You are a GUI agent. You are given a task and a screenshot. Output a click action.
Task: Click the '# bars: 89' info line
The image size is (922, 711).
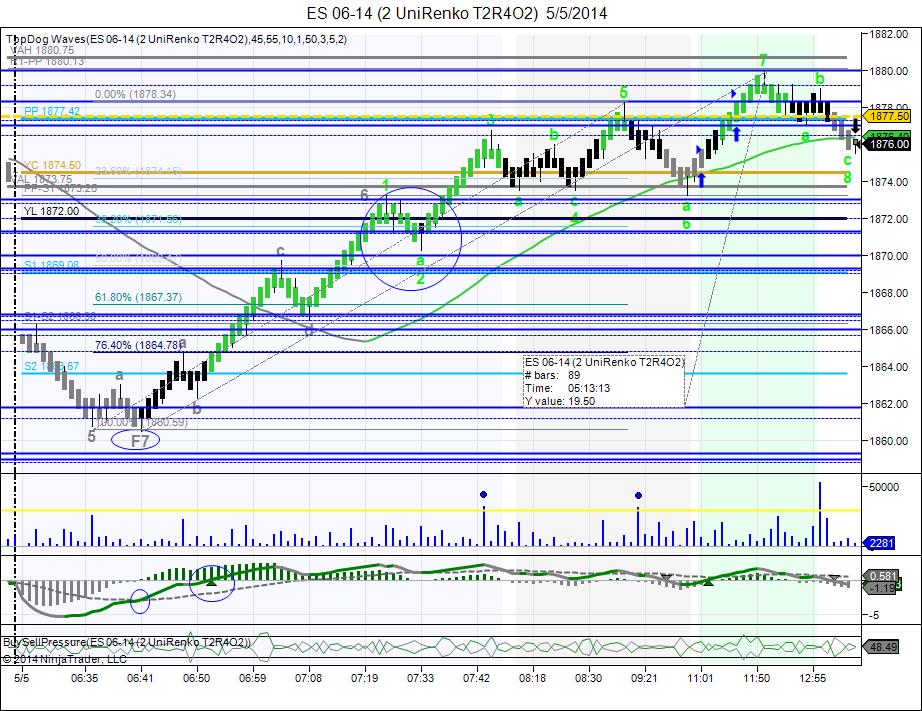(552, 375)
